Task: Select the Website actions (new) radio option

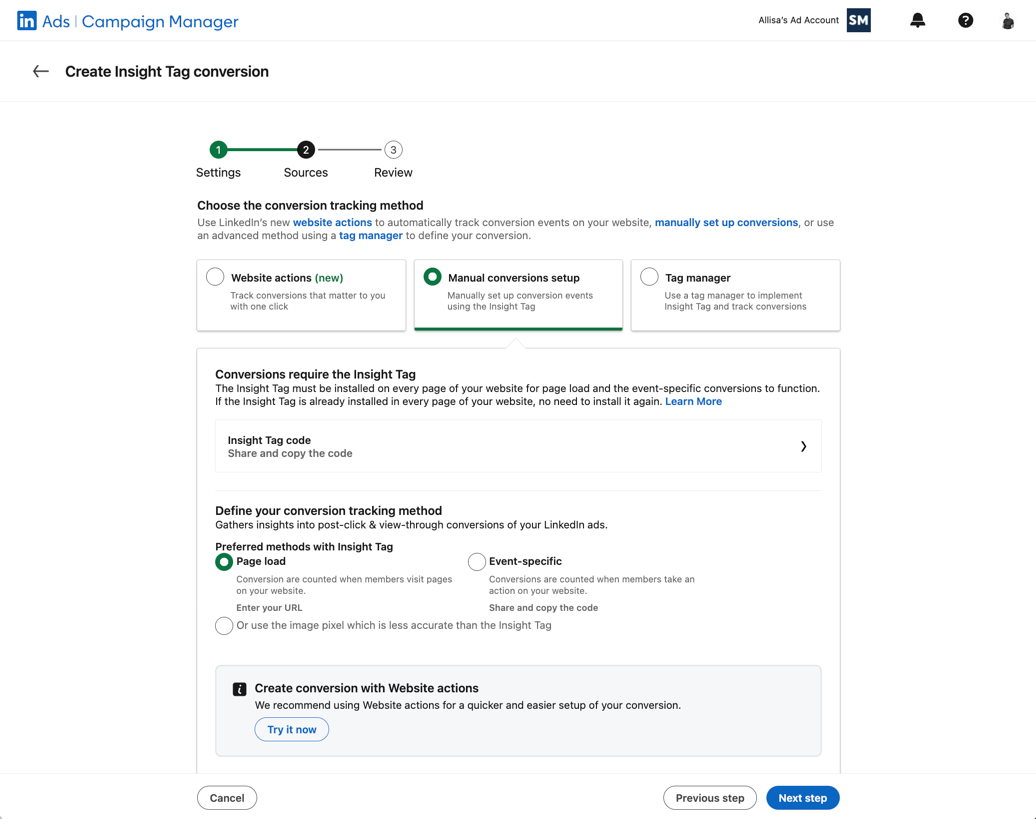Action: coord(215,277)
